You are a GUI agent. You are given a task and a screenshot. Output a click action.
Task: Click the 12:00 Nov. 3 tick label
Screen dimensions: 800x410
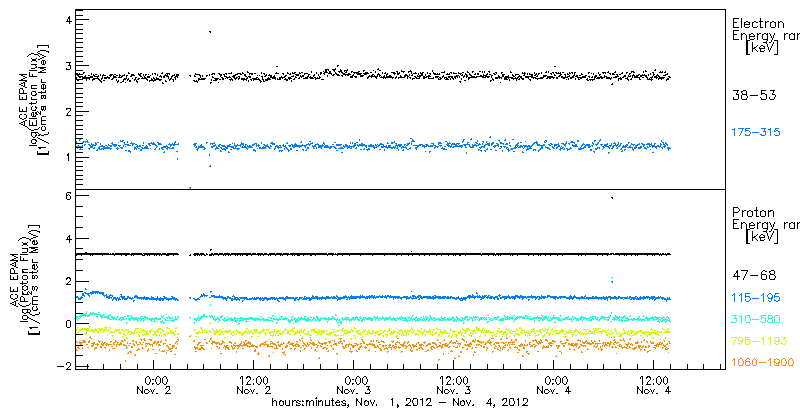454,386
